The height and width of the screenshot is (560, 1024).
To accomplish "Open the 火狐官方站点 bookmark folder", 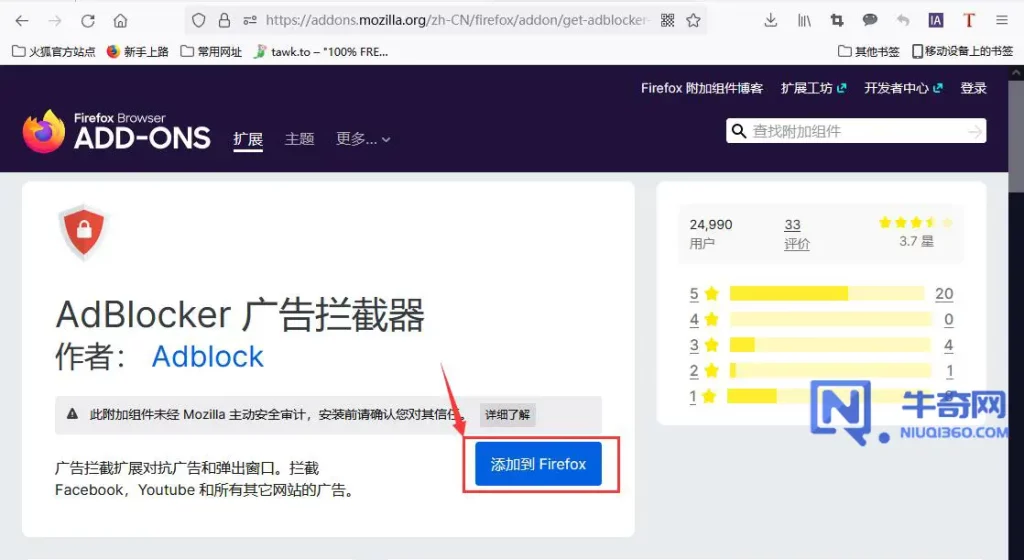I will (x=54, y=52).
